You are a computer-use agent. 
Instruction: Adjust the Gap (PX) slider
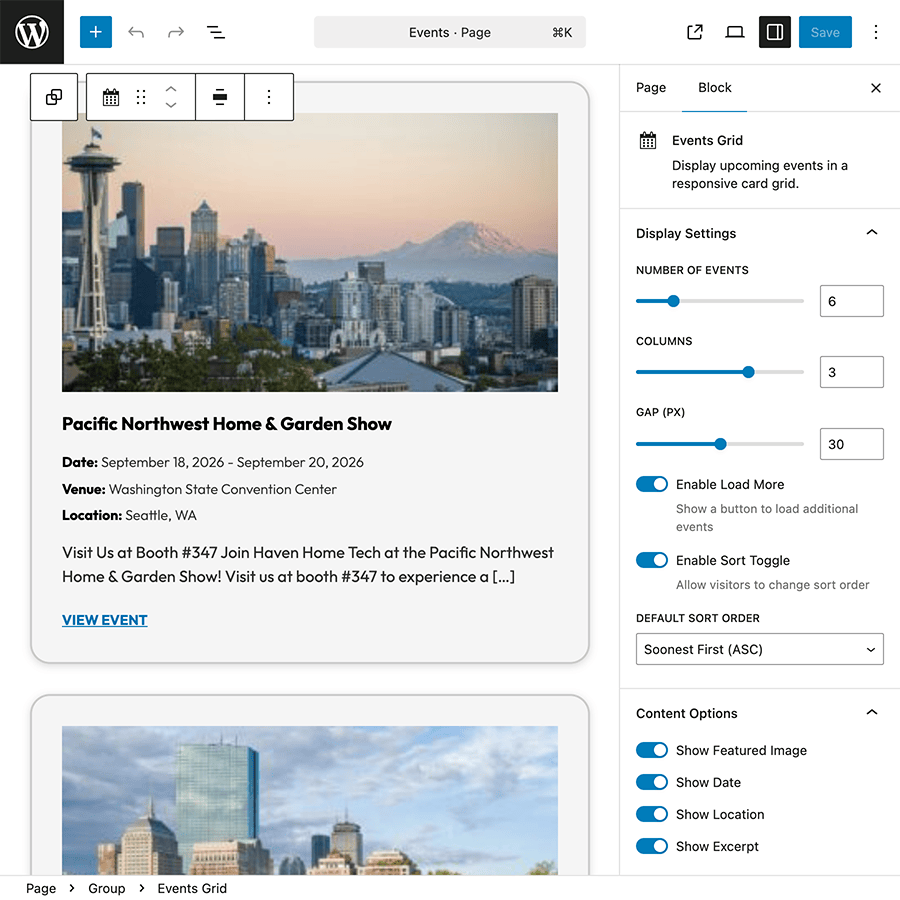pyautogui.click(x=720, y=444)
